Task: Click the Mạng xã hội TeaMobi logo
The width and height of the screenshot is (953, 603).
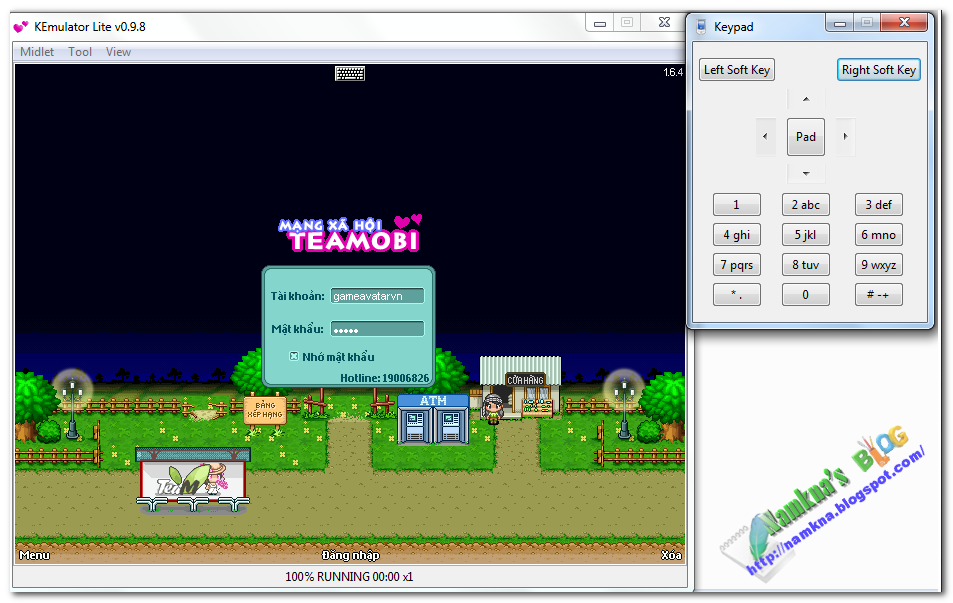Action: click(x=350, y=234)
